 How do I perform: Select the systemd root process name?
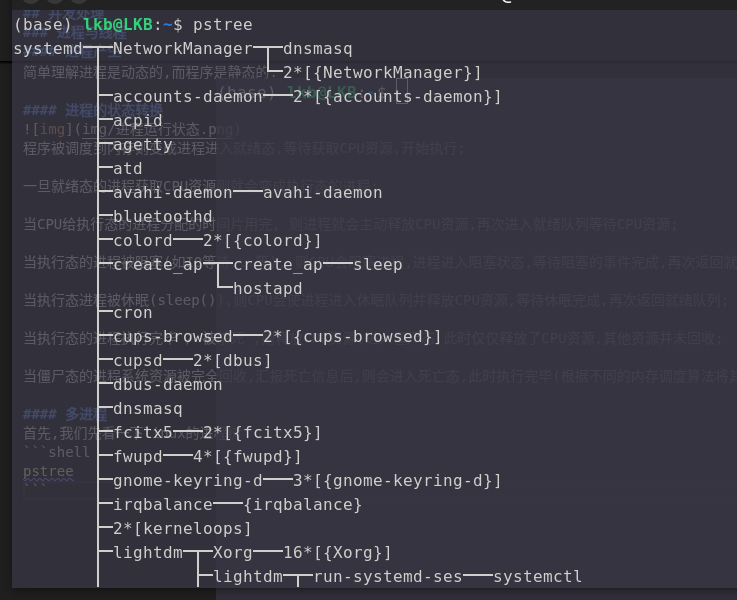(x=48, y=49)
